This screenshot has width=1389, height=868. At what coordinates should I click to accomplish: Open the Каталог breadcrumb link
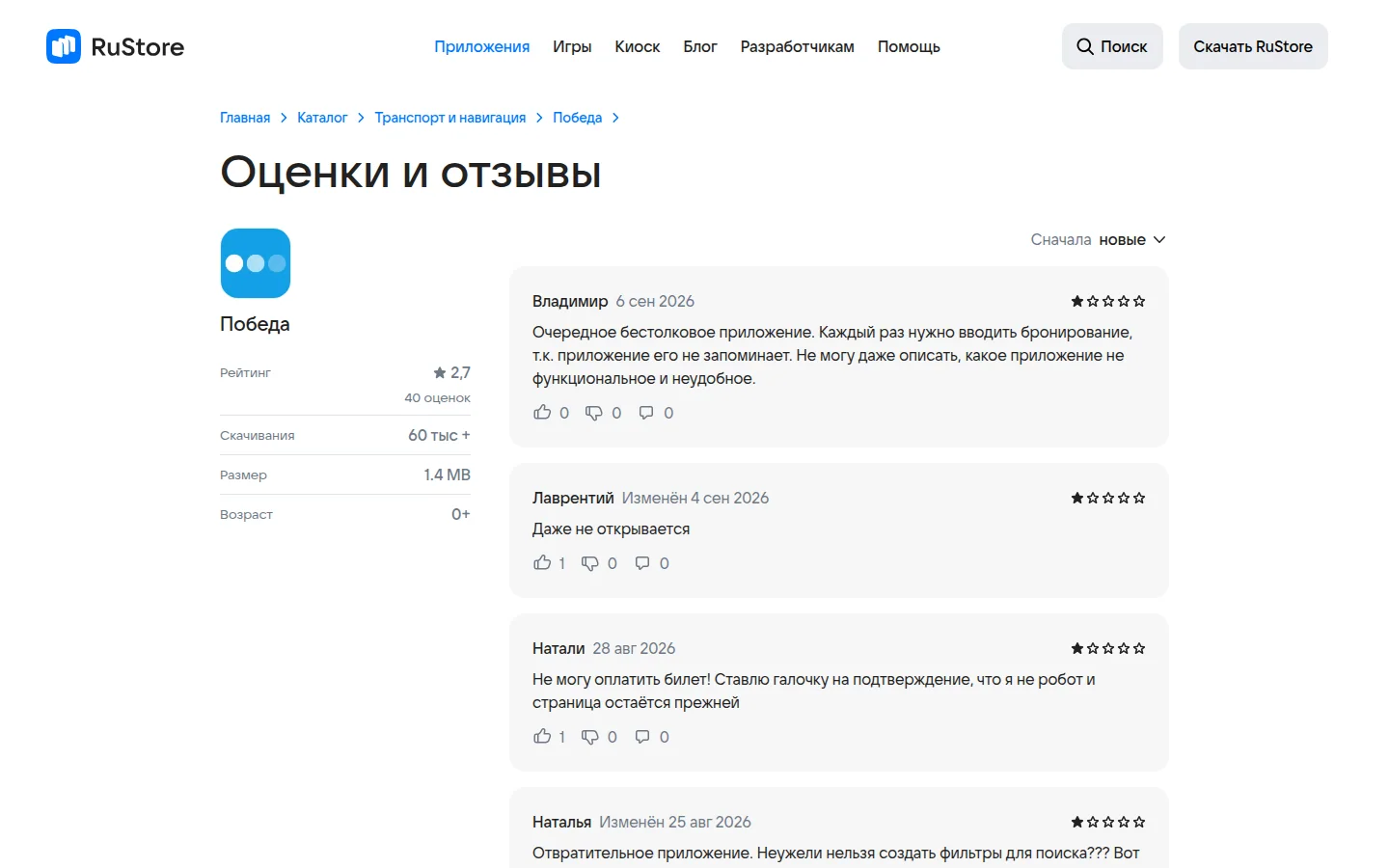322,118
